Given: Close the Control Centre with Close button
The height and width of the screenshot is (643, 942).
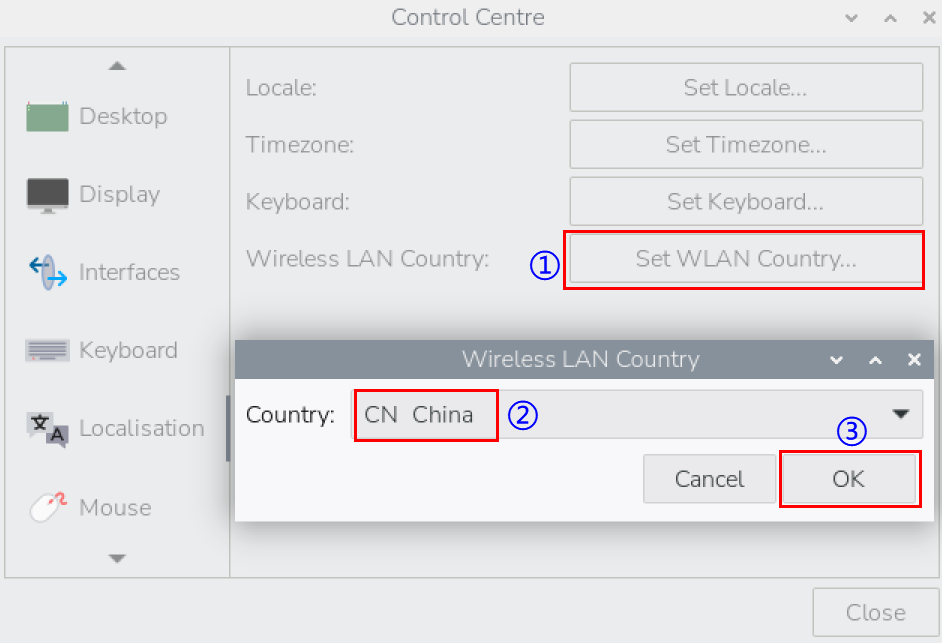Looking at the screenshot, I should pos(875,613).
